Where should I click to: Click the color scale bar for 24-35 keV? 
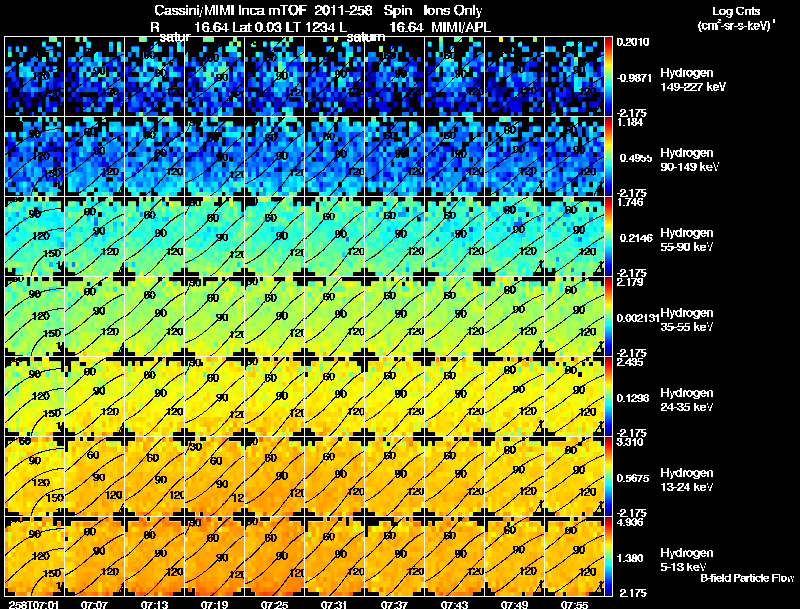pyautogui.click(x=608, y=397)
